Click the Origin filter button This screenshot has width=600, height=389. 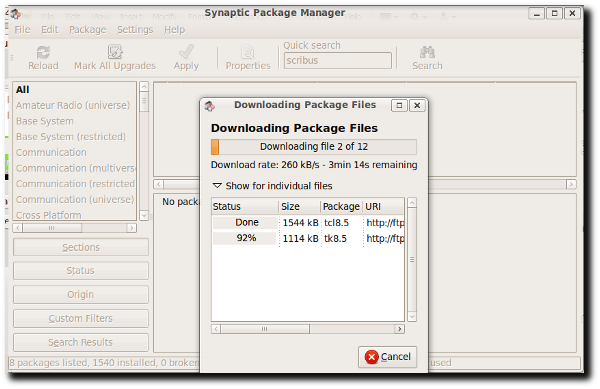pyautogui.click(x=81, y=295)
